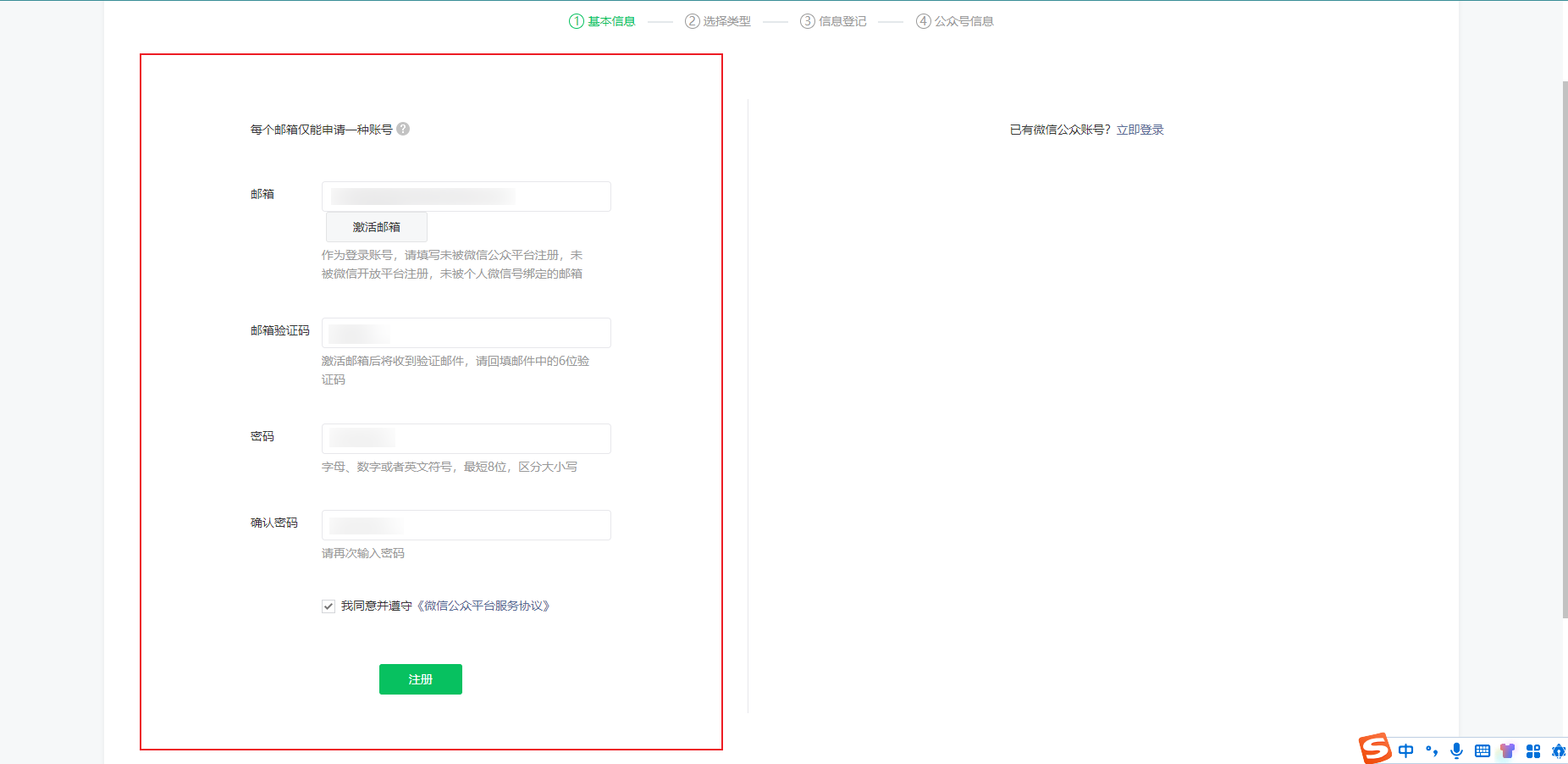Click the text 每个邮箱仅能申请一种账号
This screenshot has height=764, width=1568.
322,130
